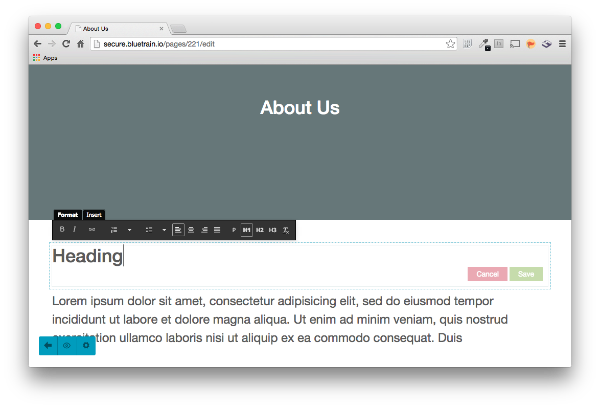Toggle the H2 heading style
Screen dimensions: 600x408
(x=260, y=230)
